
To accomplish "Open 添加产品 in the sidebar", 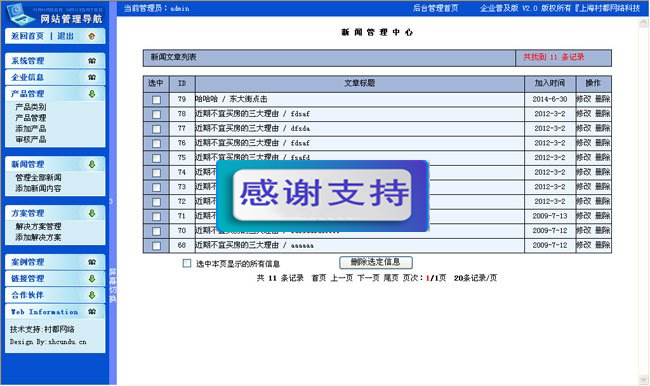I will pyautogui.click(x=31, y=129).
